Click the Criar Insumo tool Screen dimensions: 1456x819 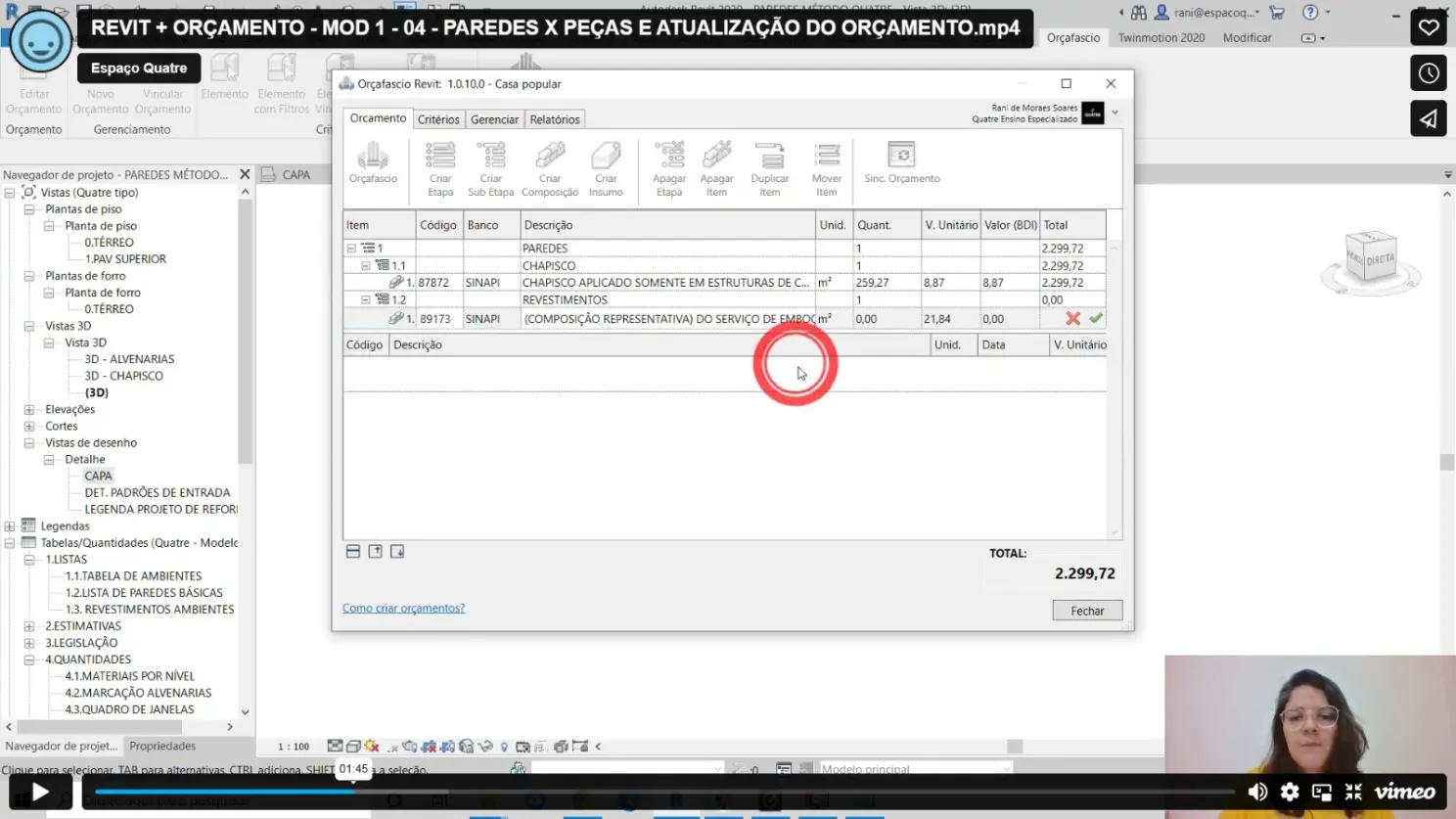[606, 169]
